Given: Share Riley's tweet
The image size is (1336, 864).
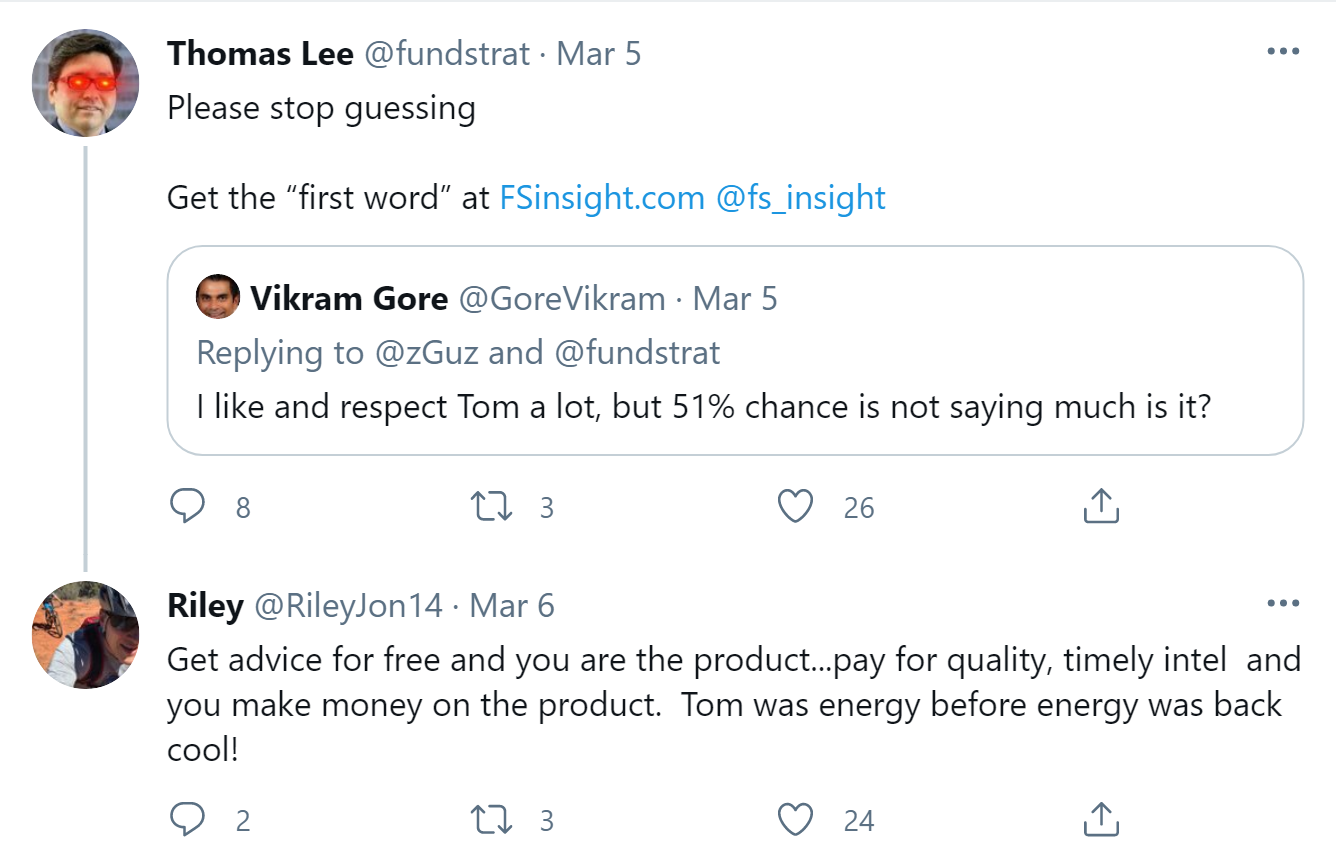Looking at the screenshot, I should [1100, 820].
